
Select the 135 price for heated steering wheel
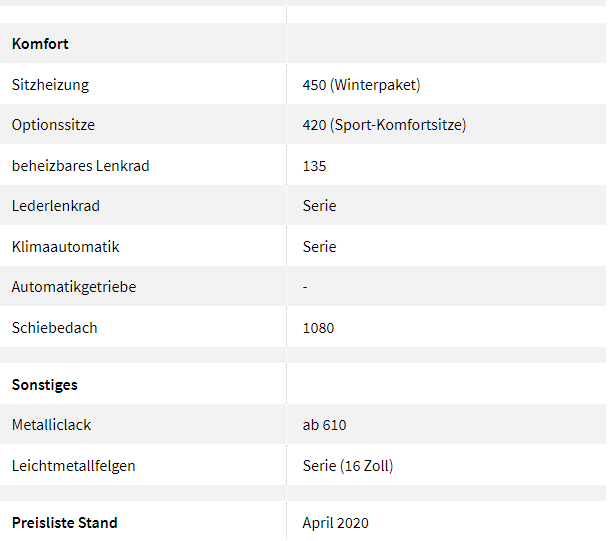[314, 166]
